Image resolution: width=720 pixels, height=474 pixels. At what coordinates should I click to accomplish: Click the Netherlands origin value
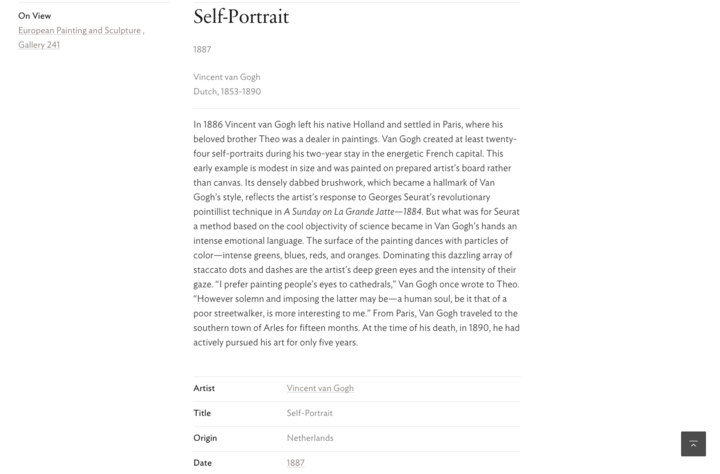310,438
